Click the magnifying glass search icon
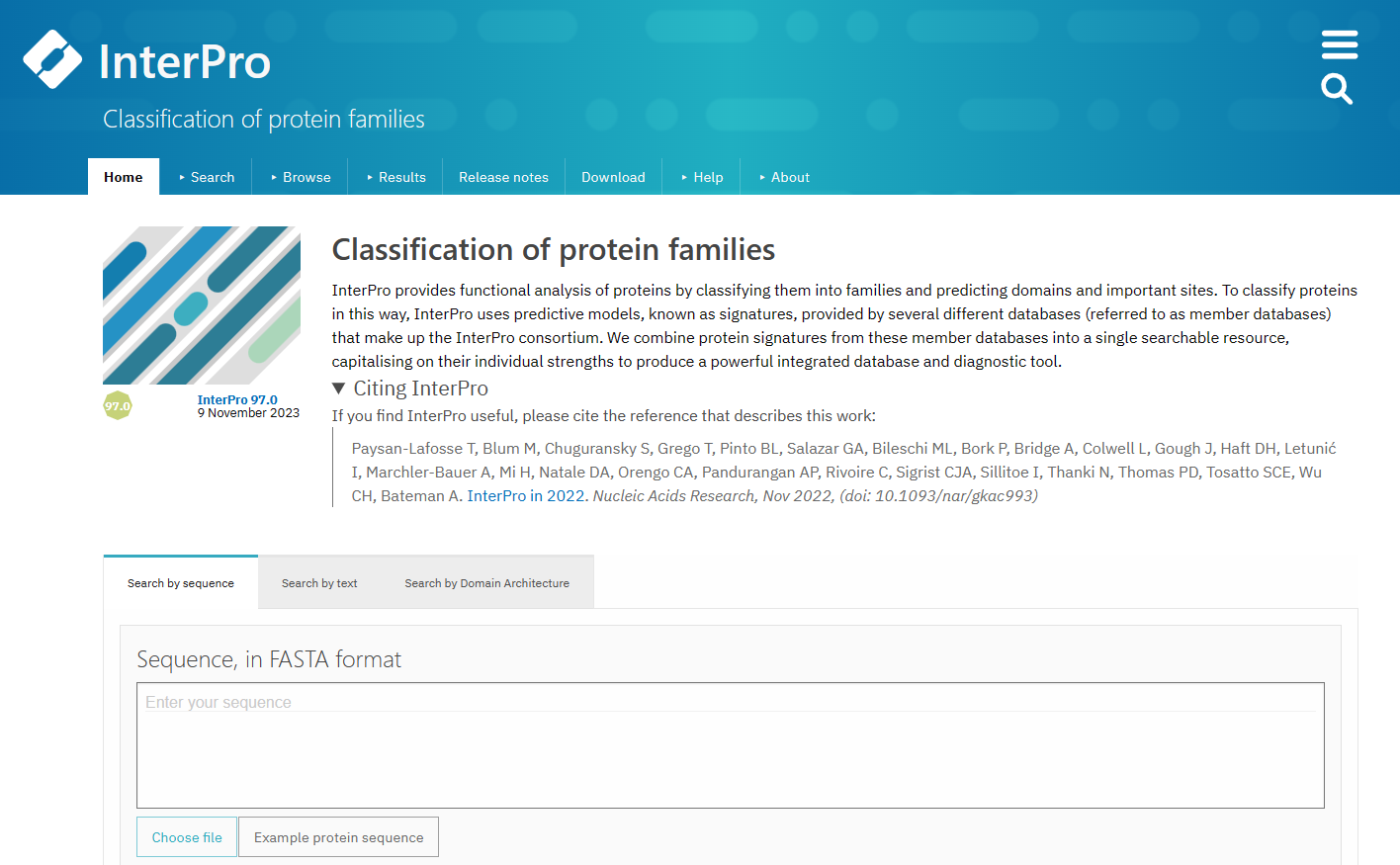Viewport: 1400px width, 865px height. coord(1337,89)
